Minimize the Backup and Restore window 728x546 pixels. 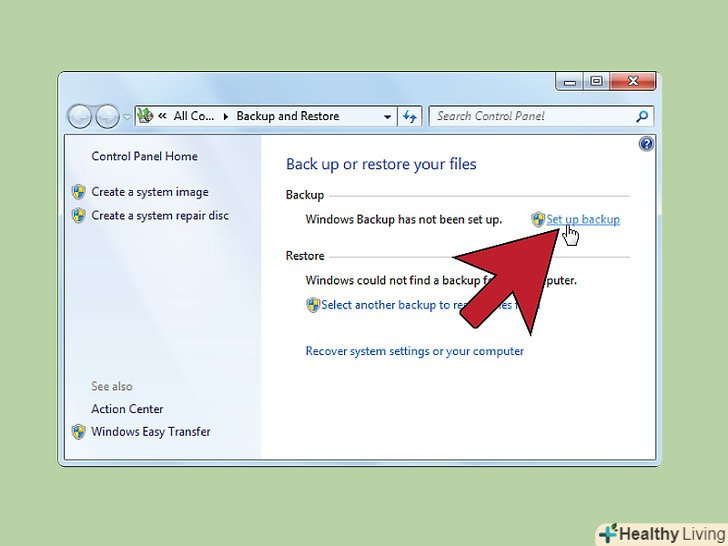coord(570,82)
